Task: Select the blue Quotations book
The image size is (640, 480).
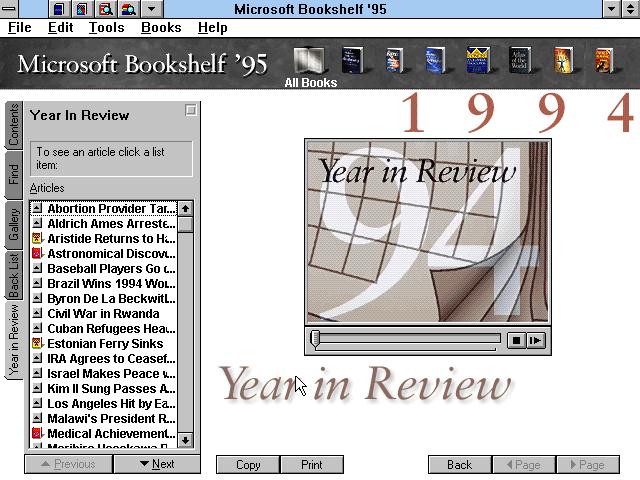Action: 435,60
